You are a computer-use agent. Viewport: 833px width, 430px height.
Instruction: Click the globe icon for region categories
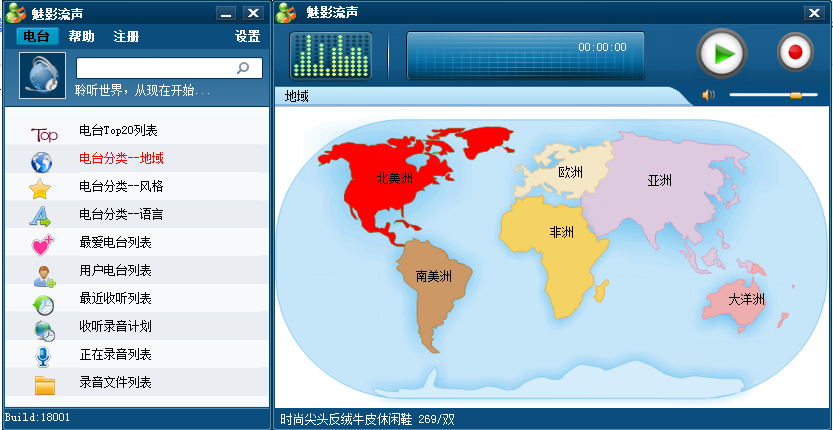(42, 160)
